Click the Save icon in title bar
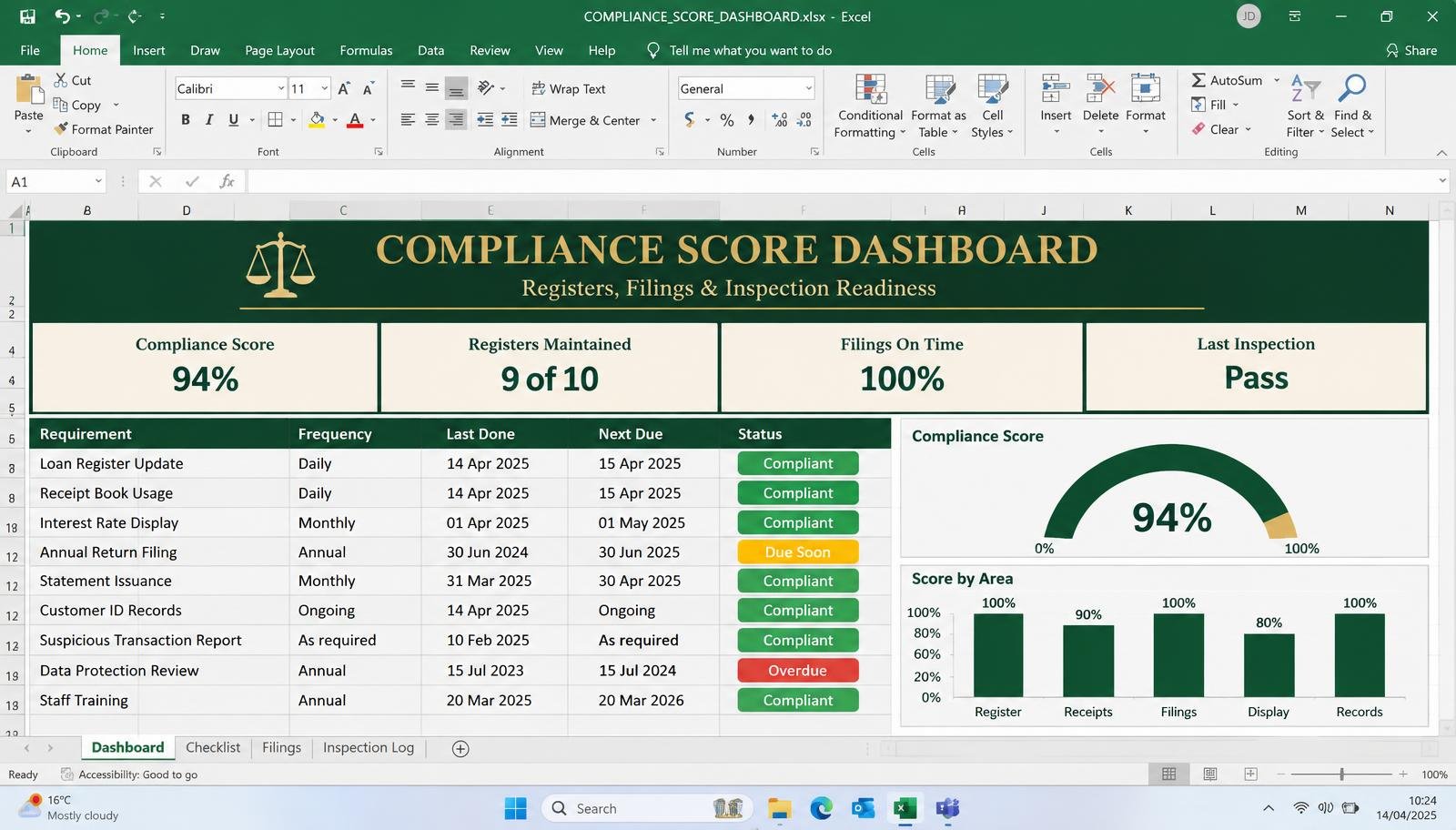The width and height of the screenshot is (1456, 830). pyautogui.click(x=27, y=16)
